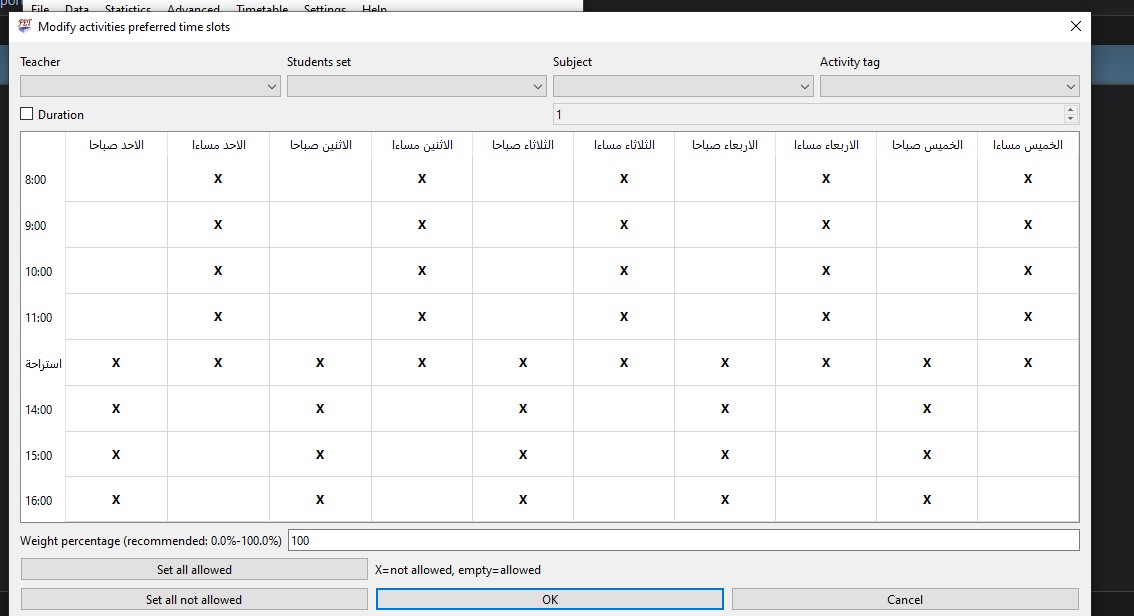Toggle 14:00 cell under الخميس مساءا

[1028, 409]
